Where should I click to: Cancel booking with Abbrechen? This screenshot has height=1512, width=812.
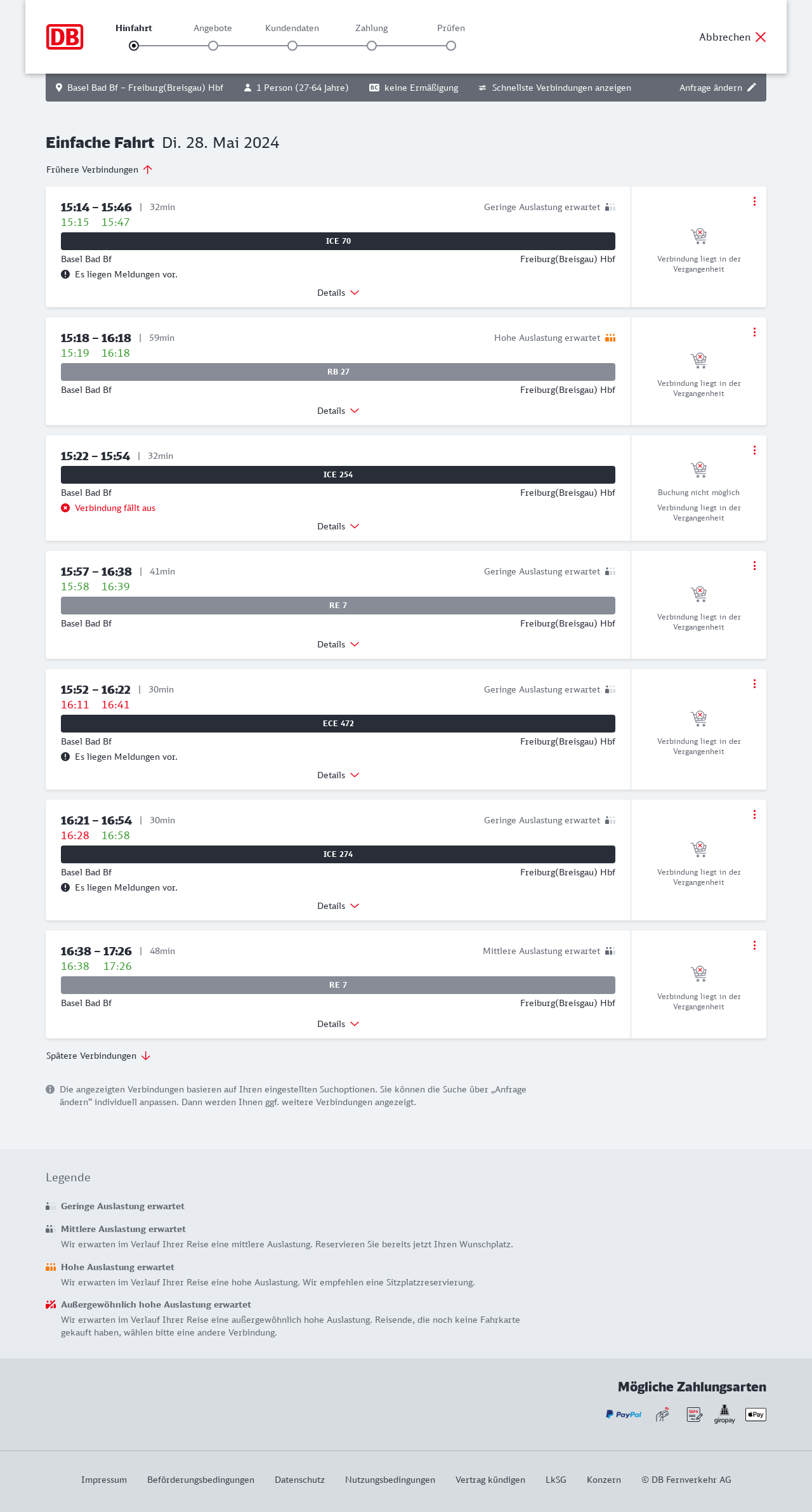coord(732,37)
